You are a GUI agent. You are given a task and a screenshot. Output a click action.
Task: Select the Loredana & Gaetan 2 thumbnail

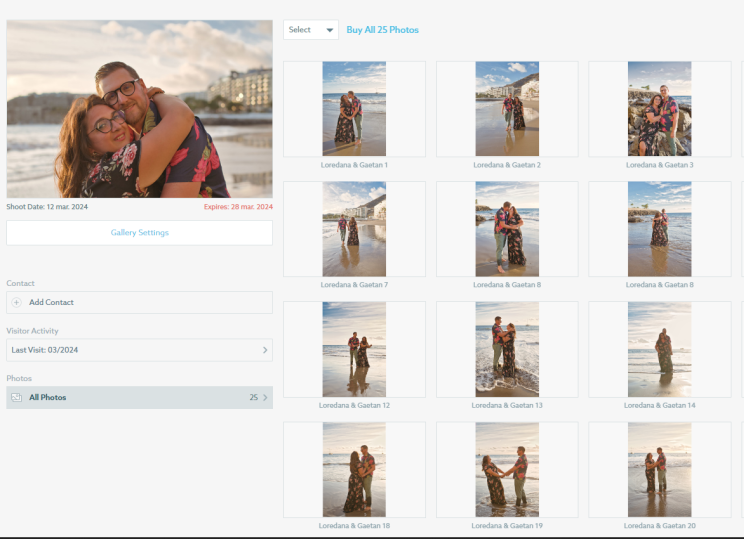coord(507,108)
